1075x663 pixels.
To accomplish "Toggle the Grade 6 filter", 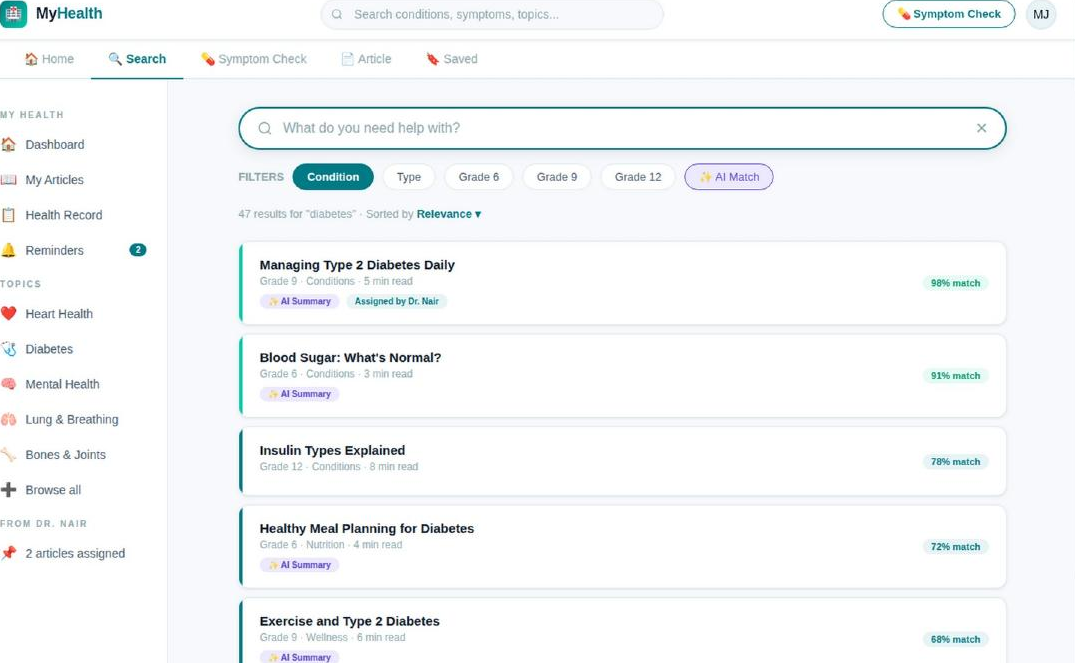I will [x=479, y=177].
